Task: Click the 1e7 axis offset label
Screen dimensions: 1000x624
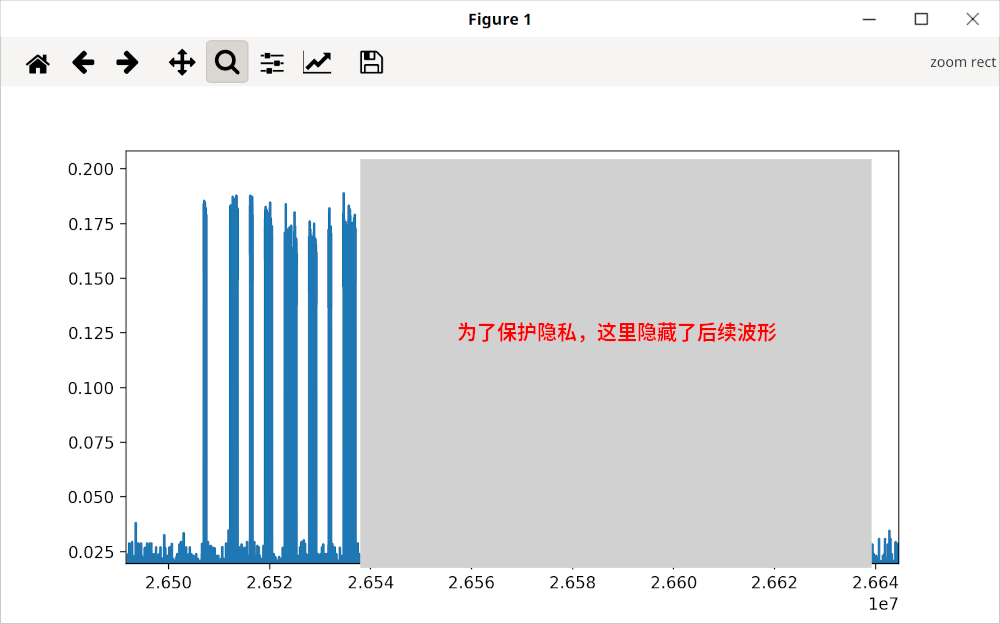Action: pyautogui.click(x=884, y=603)
